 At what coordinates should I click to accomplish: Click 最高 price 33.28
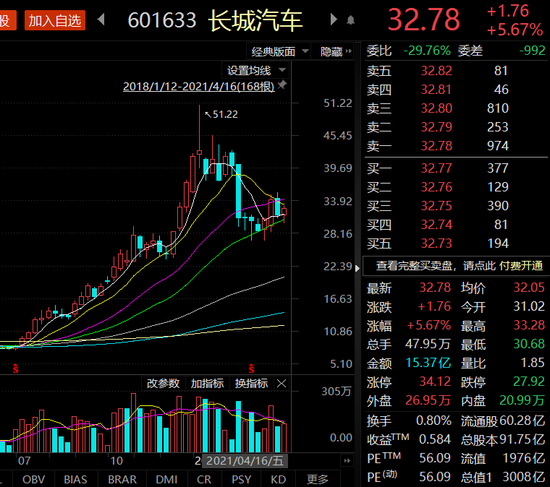point(529,325)
